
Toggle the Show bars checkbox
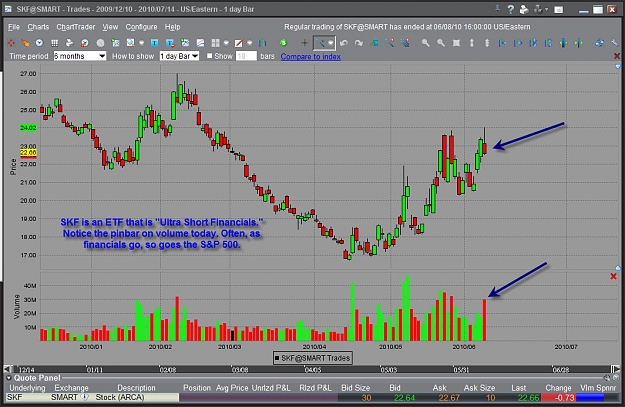click(210, 56)
